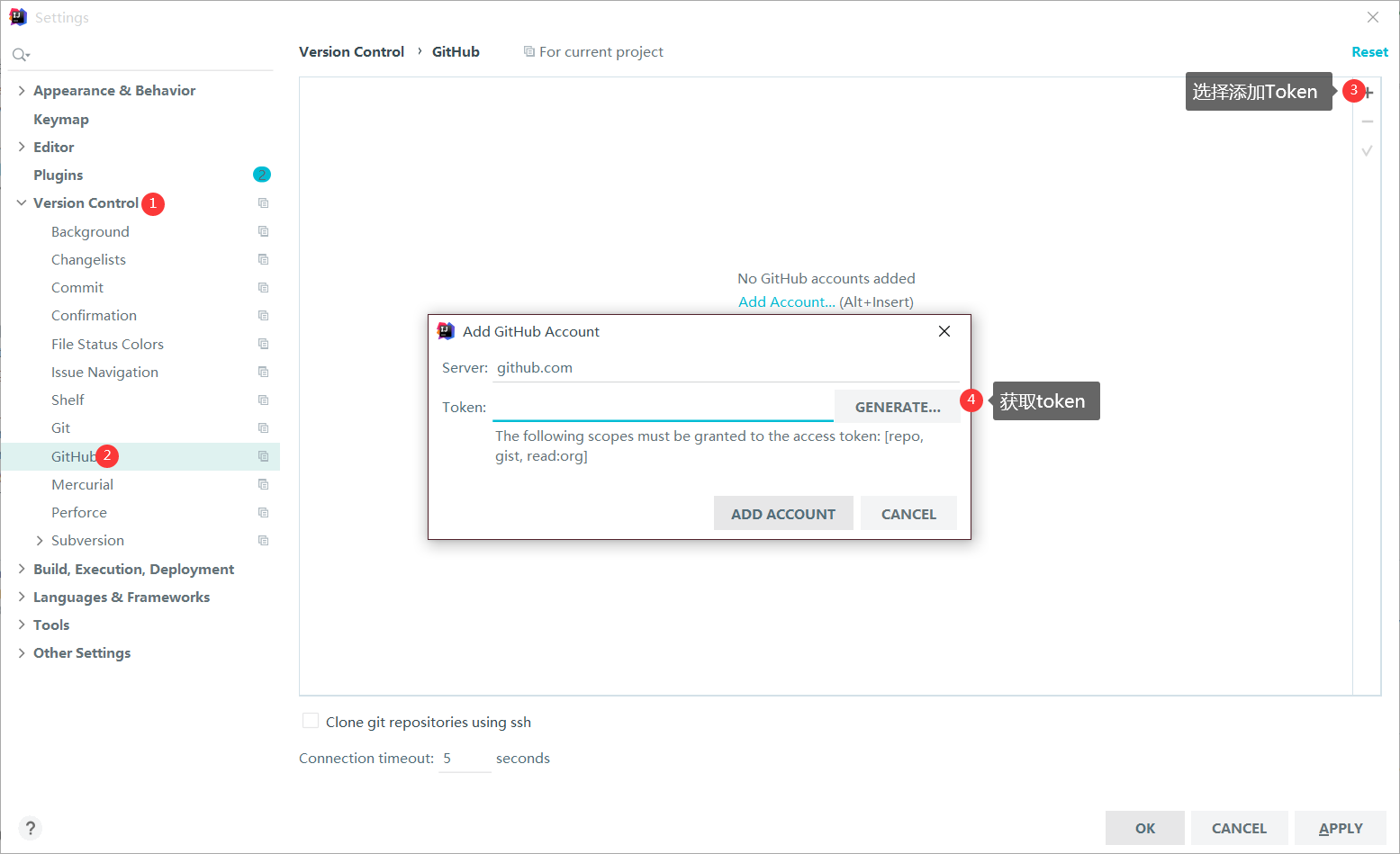Click project icon beside Changelists row
Image resolution: width=1400 pixels, height=854 pixels.
tap(264, 259)
